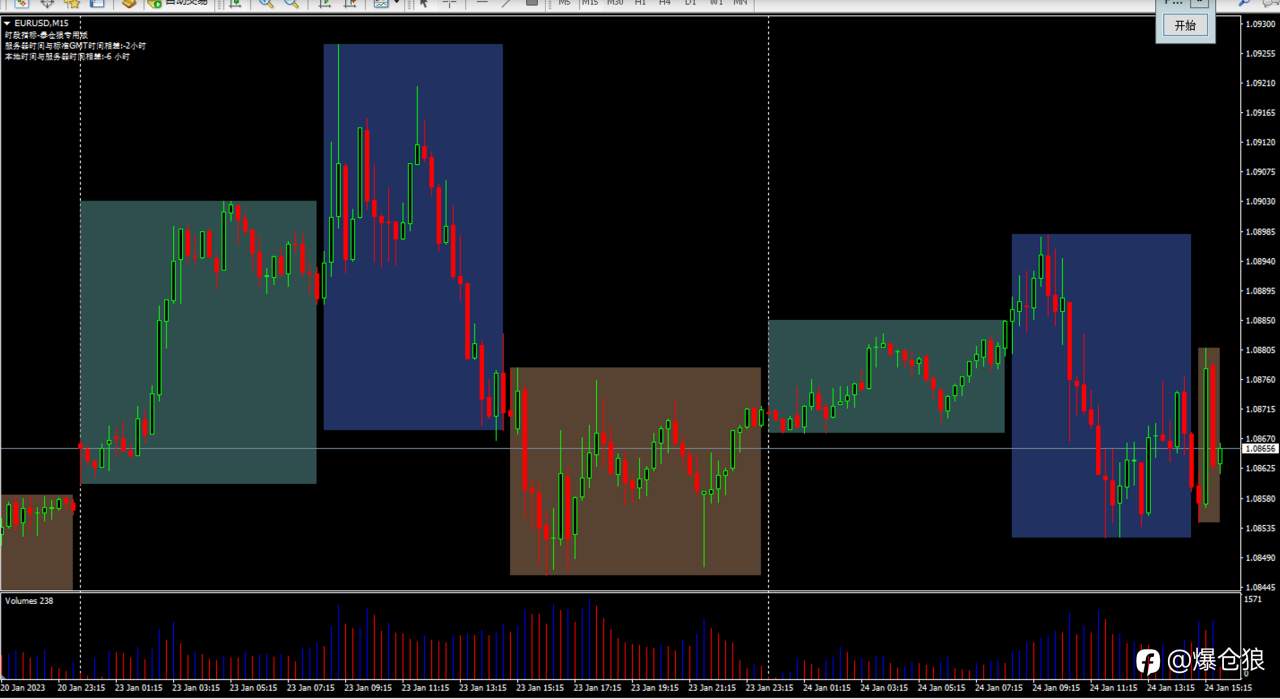Click the 1571 volume scale value

pos(1253,599)
